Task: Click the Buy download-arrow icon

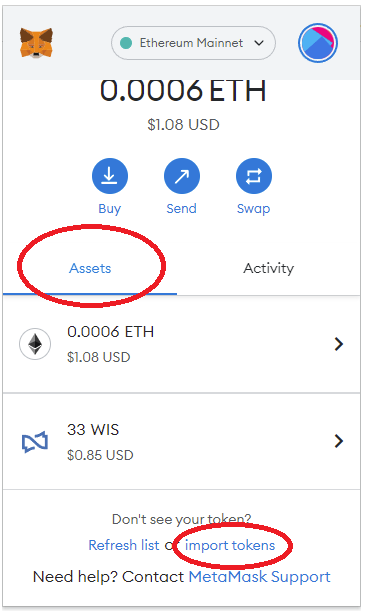Action: pos(110,176)
